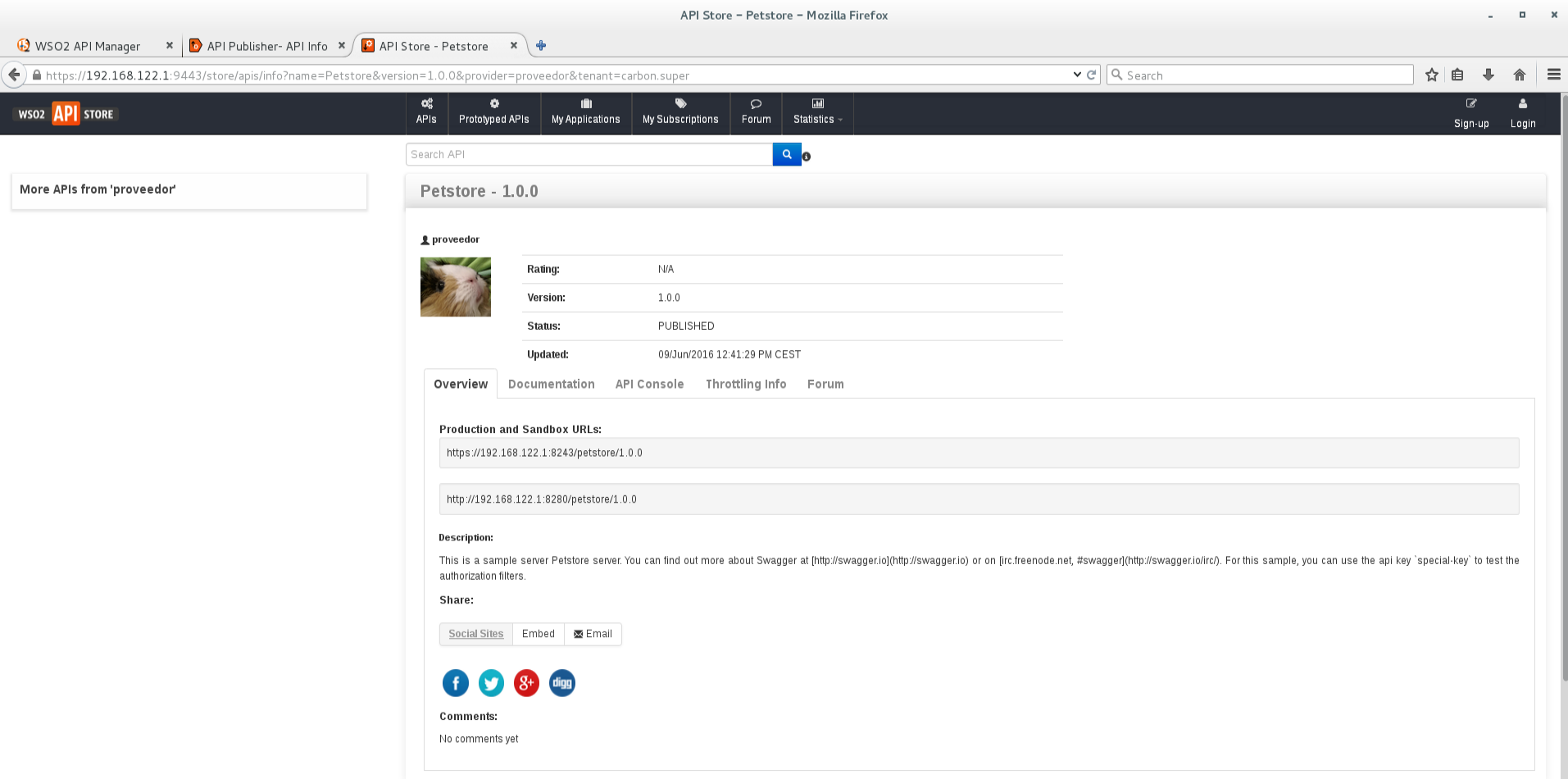The width and height of the screenshot is (1568, 779).
Task: Click inside the Search API field
Action: (588, 153)
